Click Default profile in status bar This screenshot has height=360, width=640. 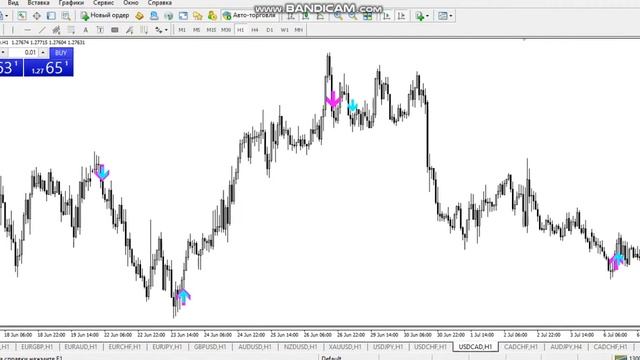click(x=331, y=358)
